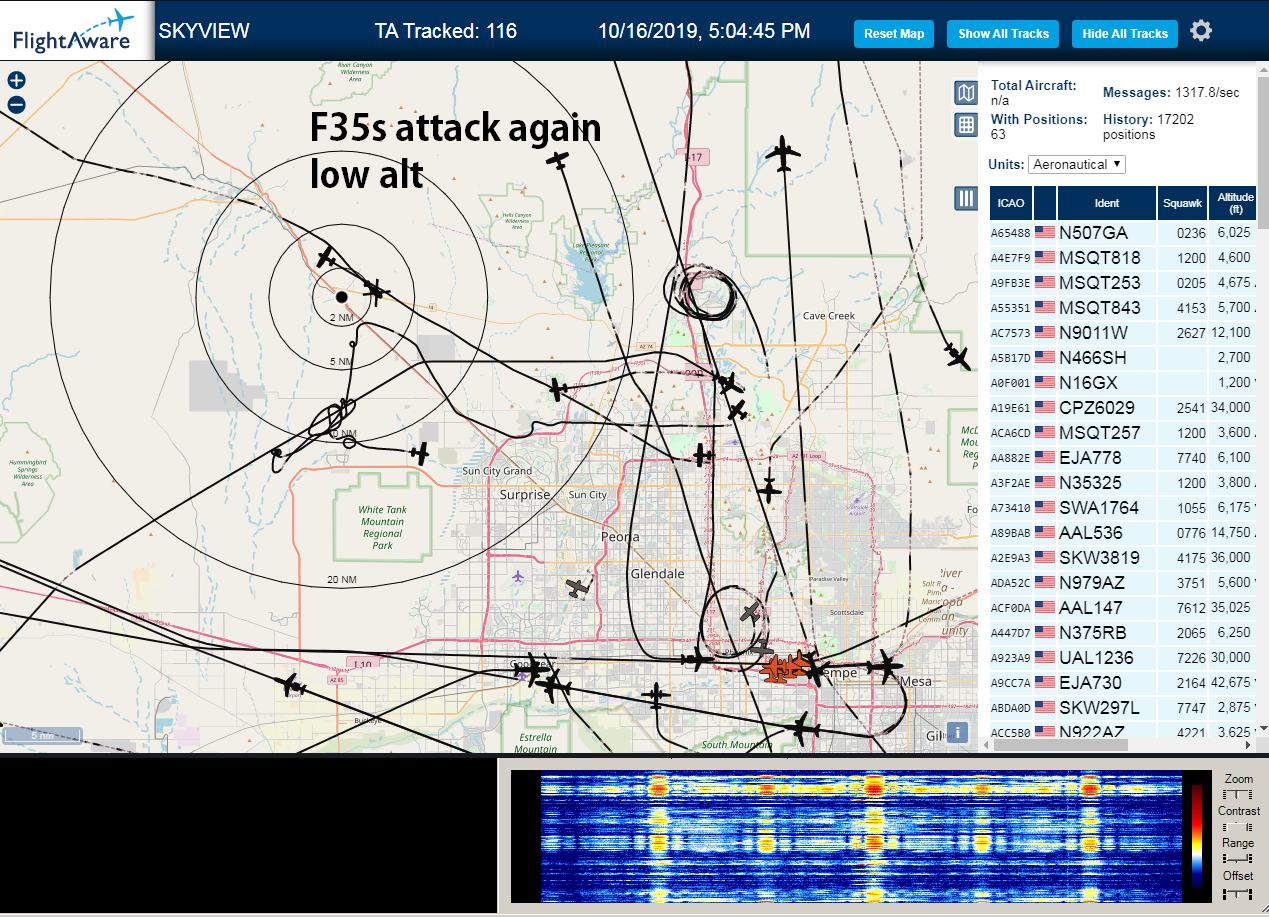Select the N507GA row
The image size is (1269, 917).
1122,232
